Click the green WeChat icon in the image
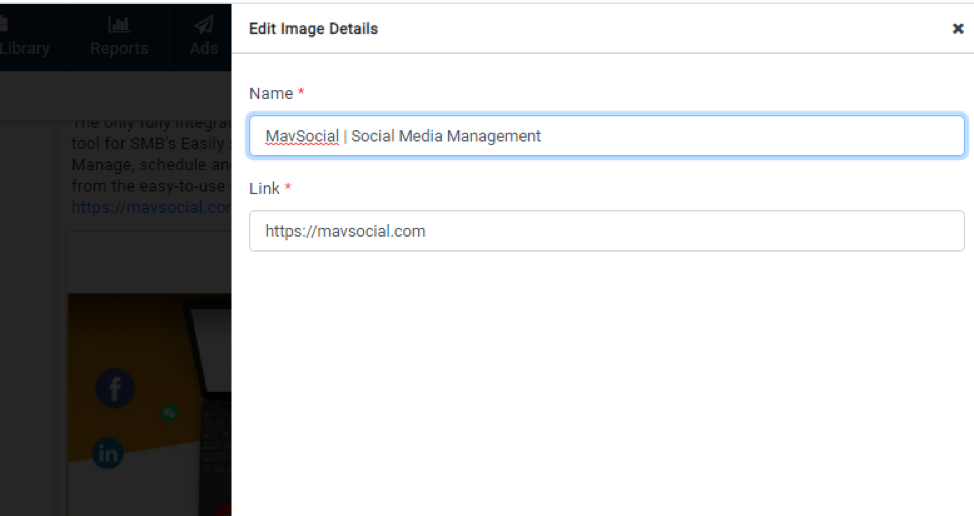The width and height of the screenshot is (974, 516). point(171,411)
